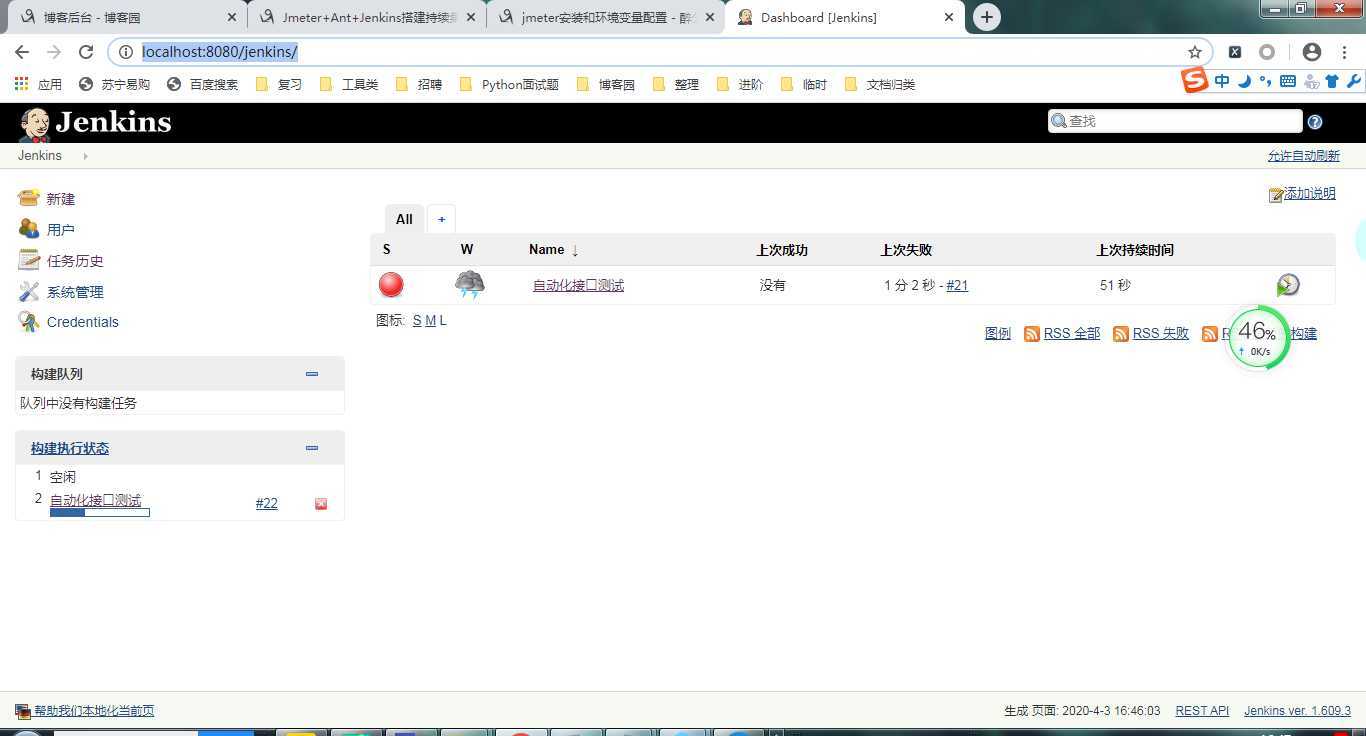Open the 工具类 bookmark folder

[348, 85]
